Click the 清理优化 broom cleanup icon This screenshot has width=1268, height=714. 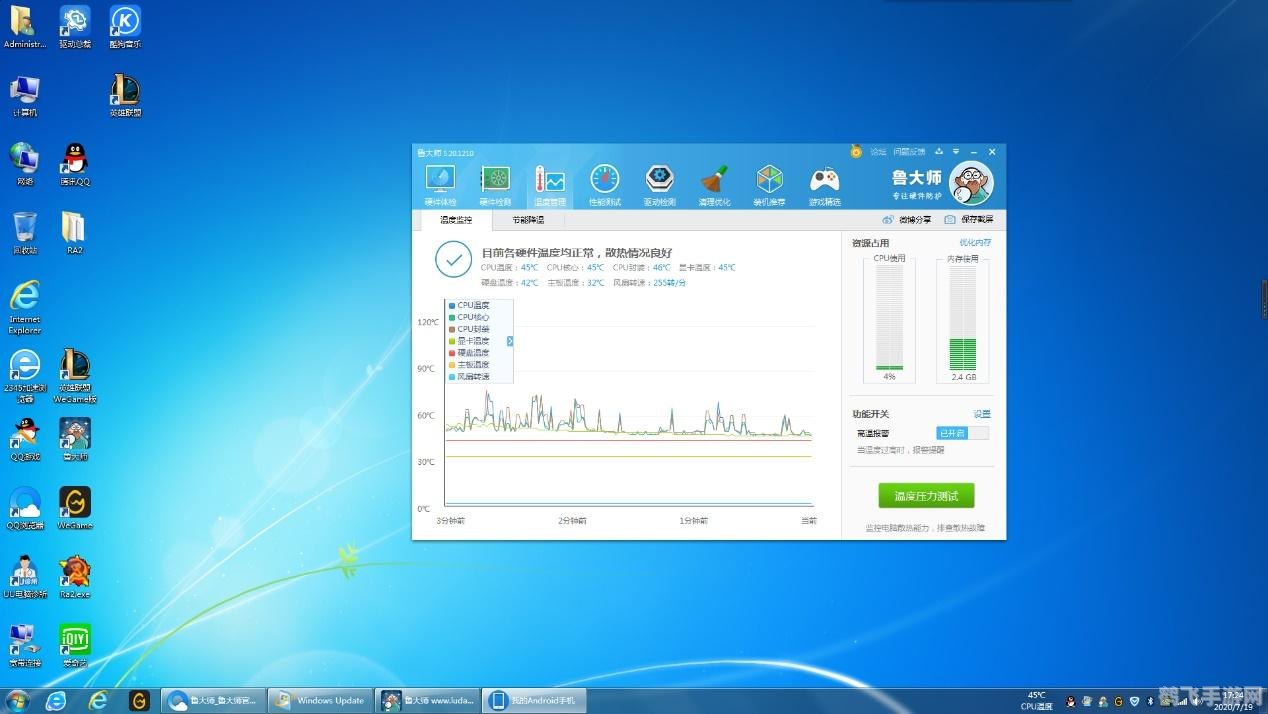714,184
